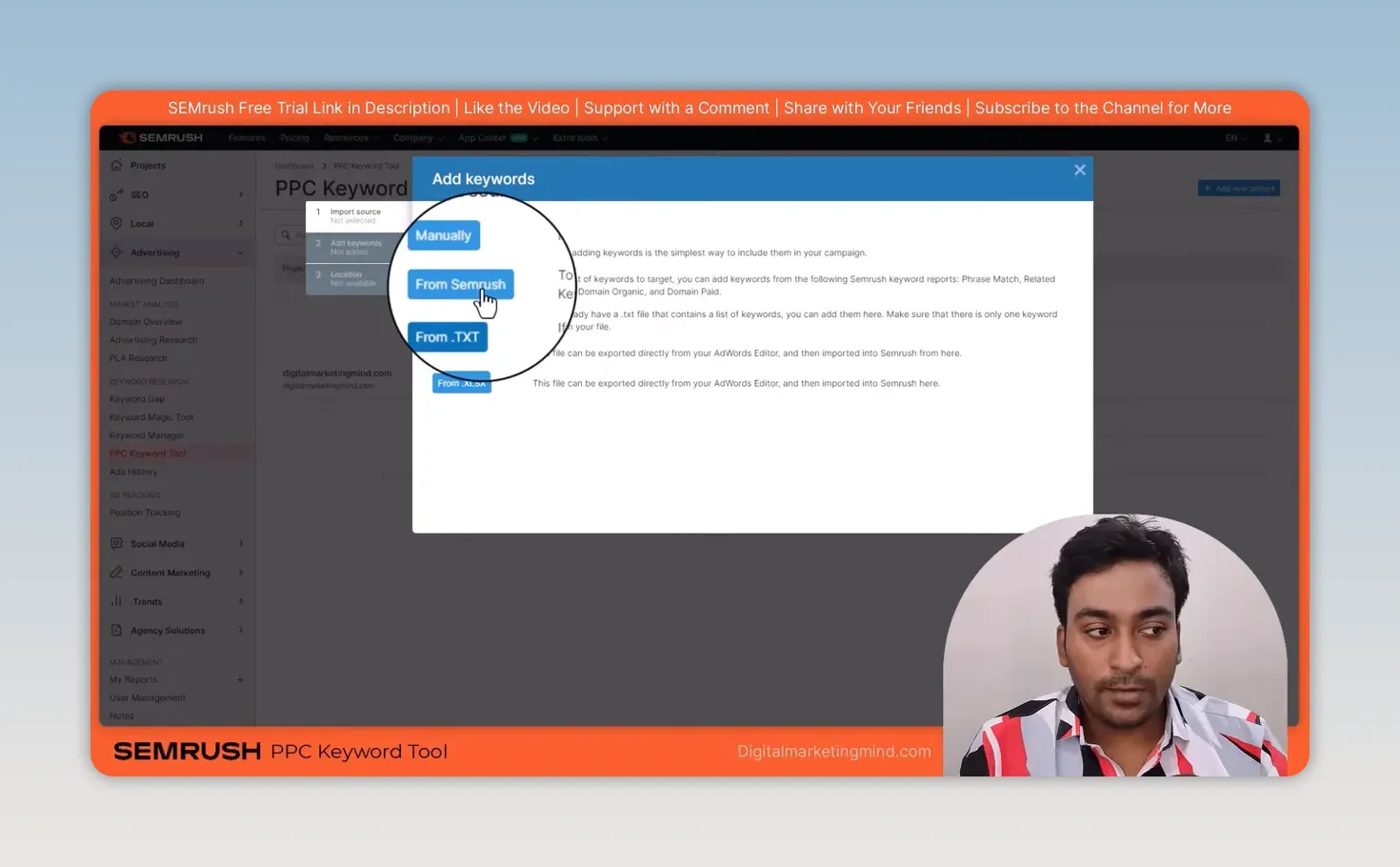Click the From .TXT button
The width and height of the screenshot is (1400, 867).
click(x=448, y=336)
